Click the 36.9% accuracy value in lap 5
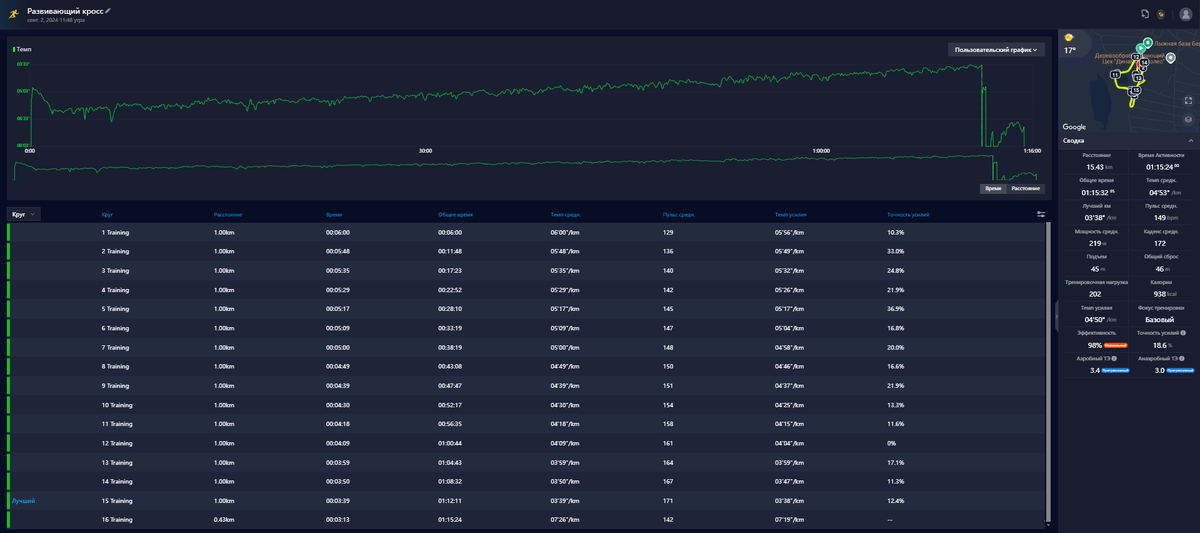Screen dimensions: 1200x533 click(895, 309)
